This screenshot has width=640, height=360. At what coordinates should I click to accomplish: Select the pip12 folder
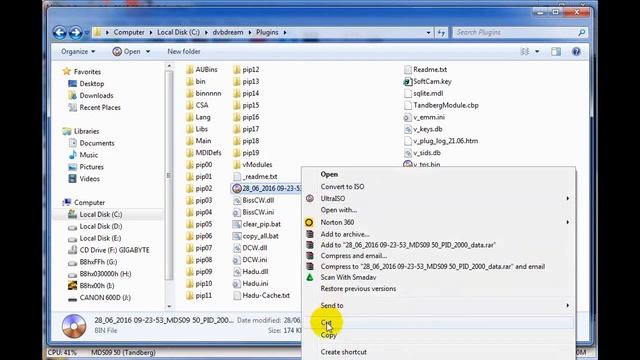tap(247, 69)
